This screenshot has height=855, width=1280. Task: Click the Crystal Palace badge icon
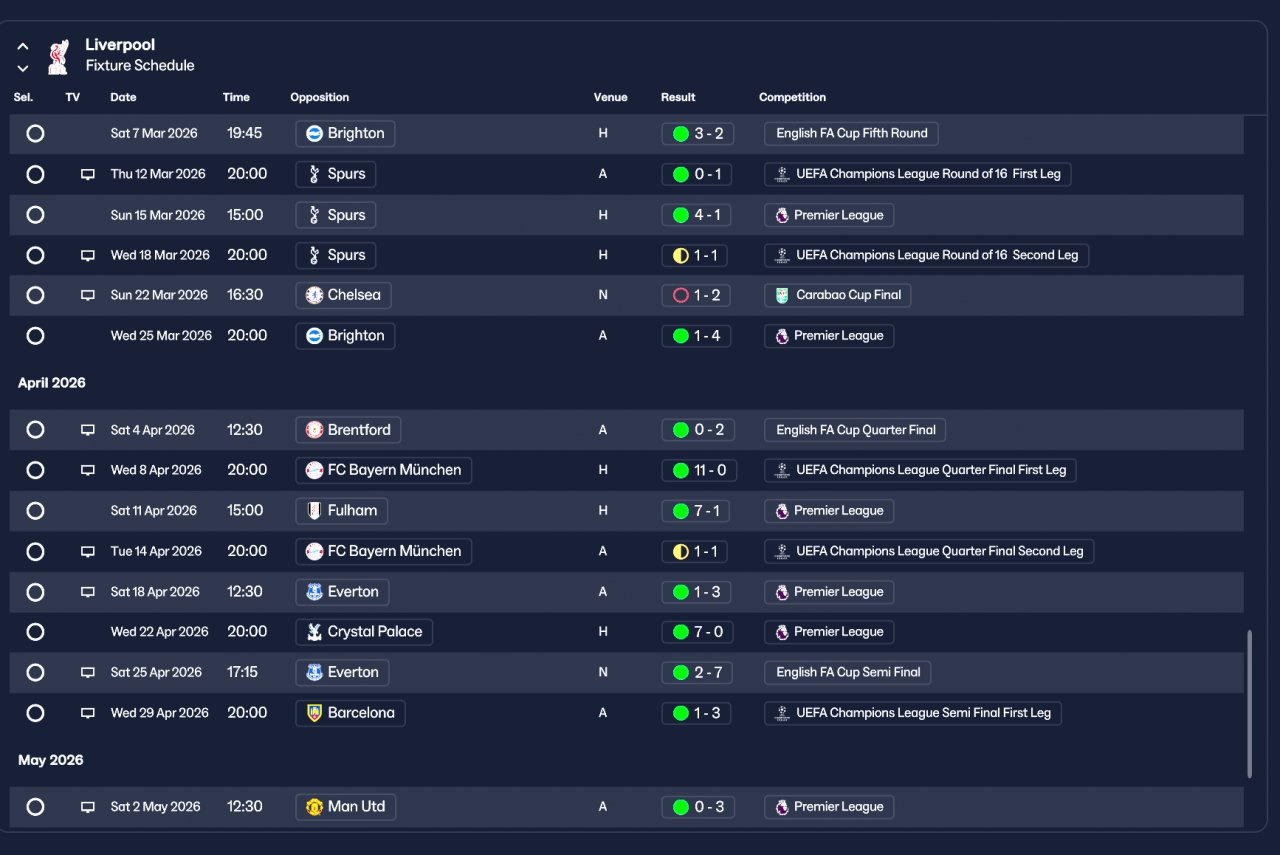point(314,632)
